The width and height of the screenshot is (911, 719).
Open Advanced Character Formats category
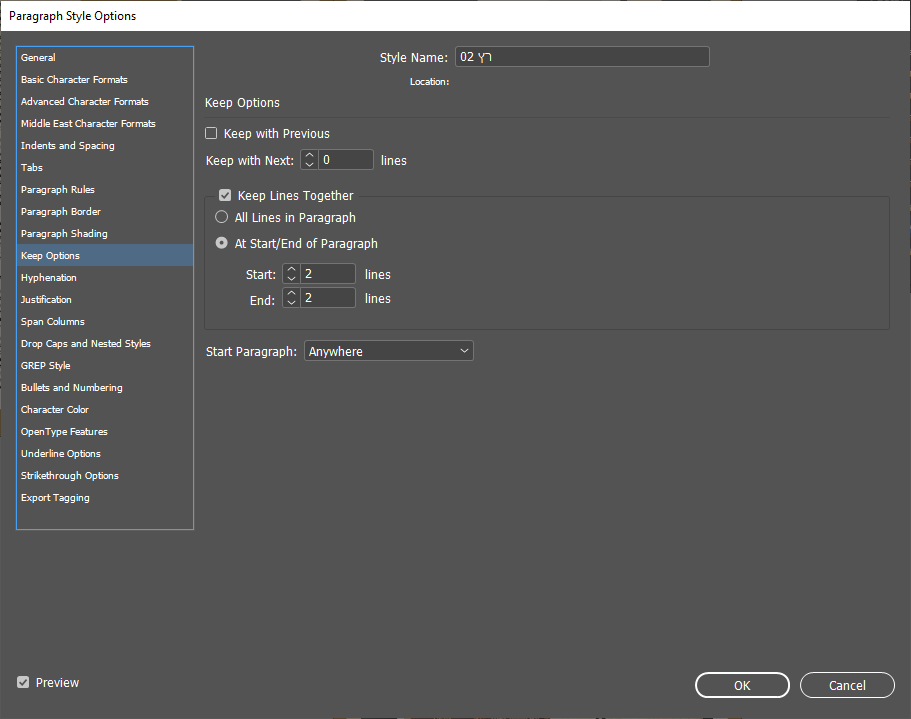coord(105,102)
